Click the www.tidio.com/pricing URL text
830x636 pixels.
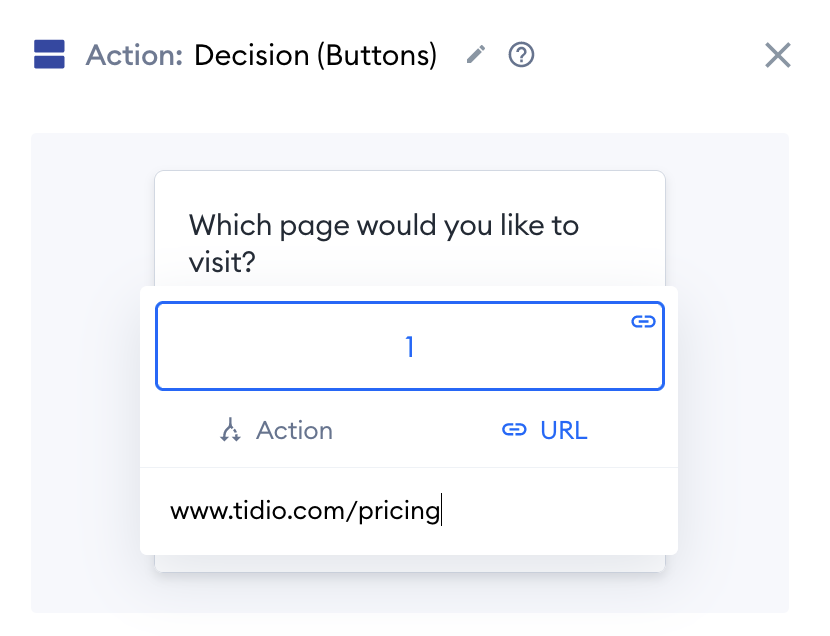pyautogui.click(x=305, y=511)
